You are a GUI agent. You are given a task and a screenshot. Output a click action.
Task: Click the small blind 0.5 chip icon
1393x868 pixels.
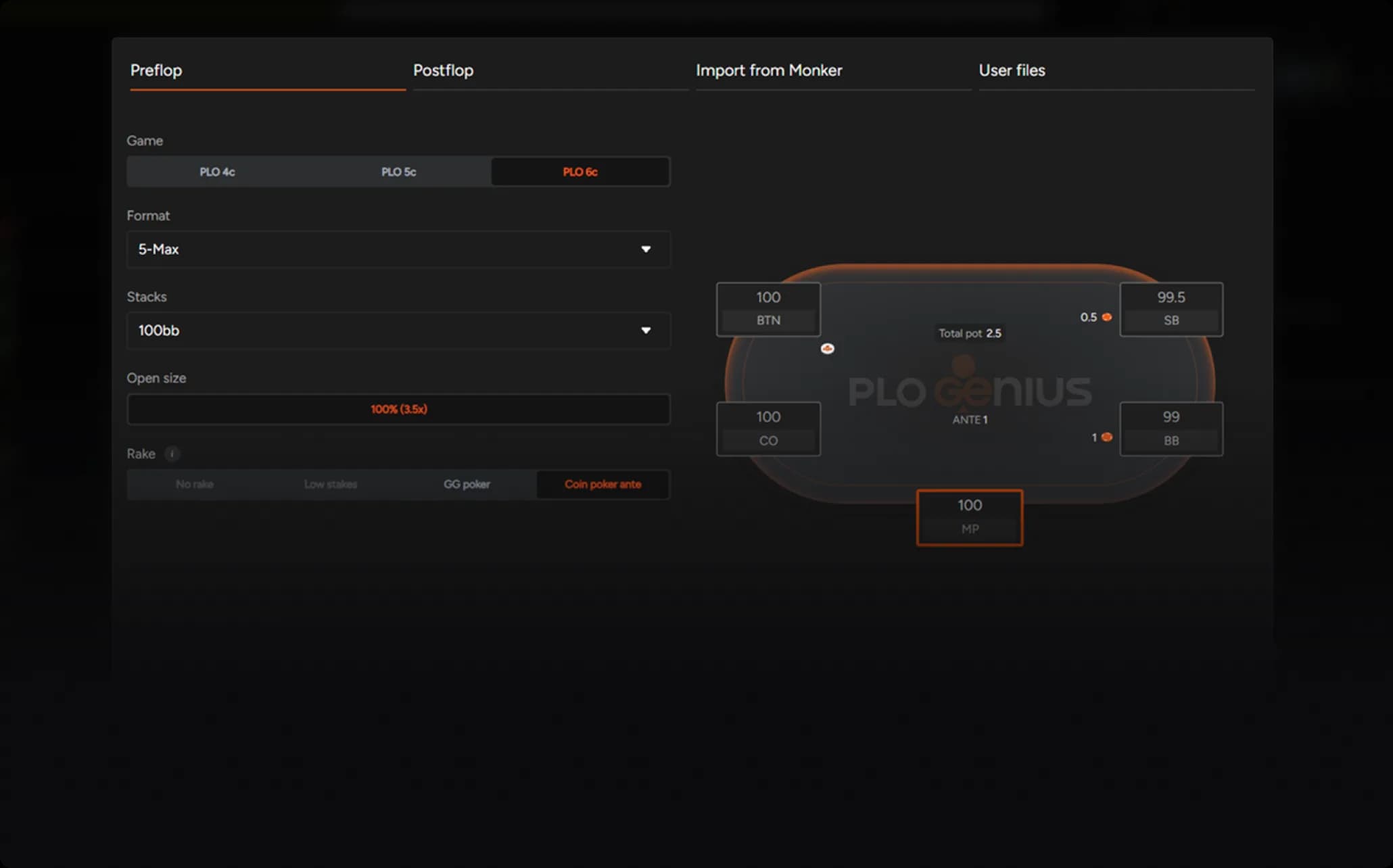click(1107, 317)
